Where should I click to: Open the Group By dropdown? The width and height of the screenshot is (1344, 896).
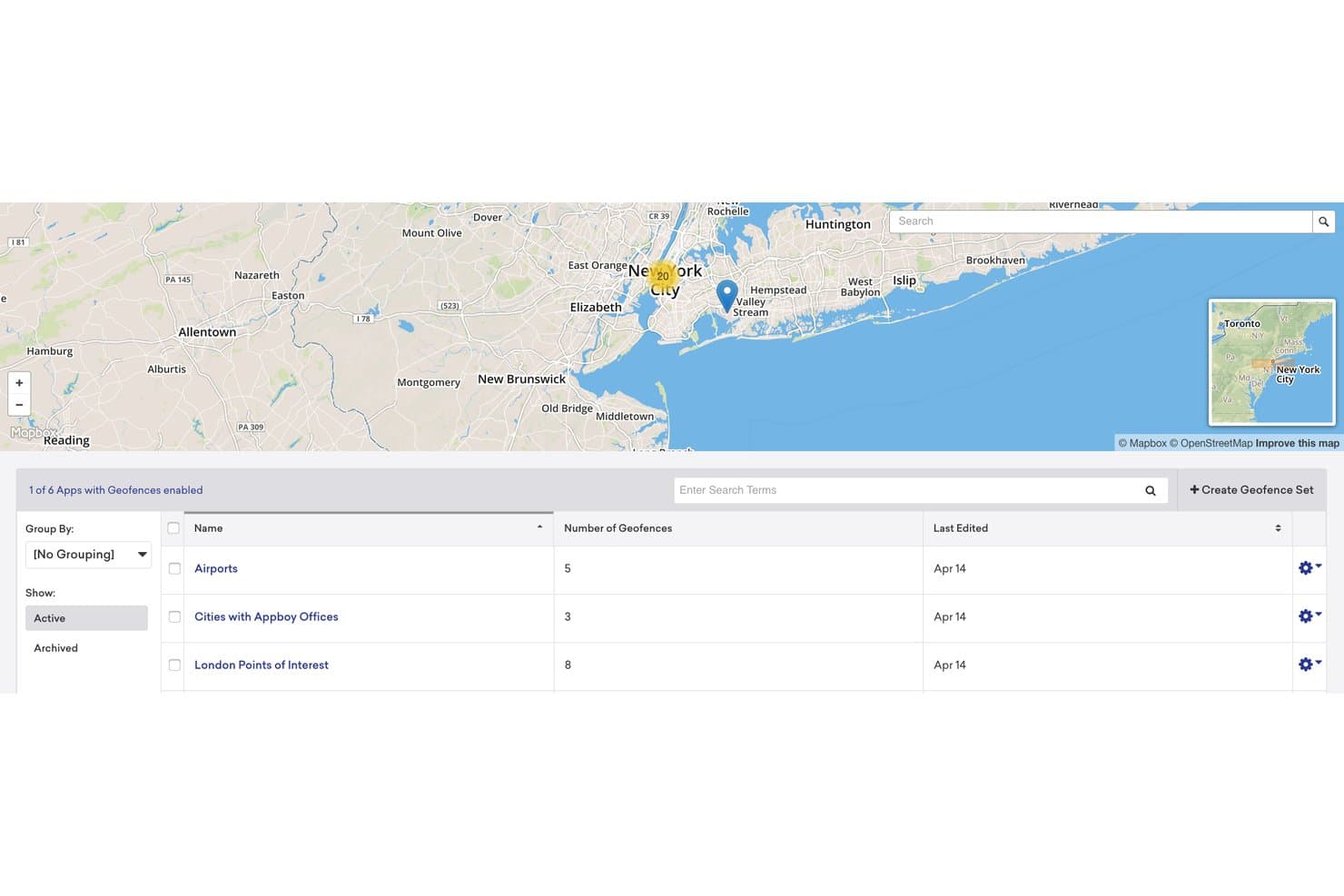(88, 555)
